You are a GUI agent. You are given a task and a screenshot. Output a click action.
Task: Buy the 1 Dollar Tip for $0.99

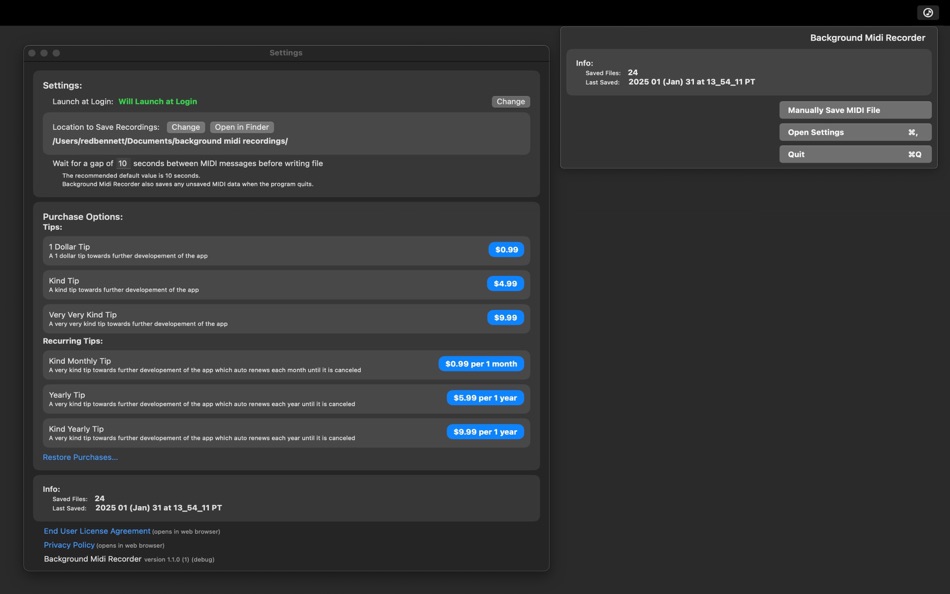(507, 250)
